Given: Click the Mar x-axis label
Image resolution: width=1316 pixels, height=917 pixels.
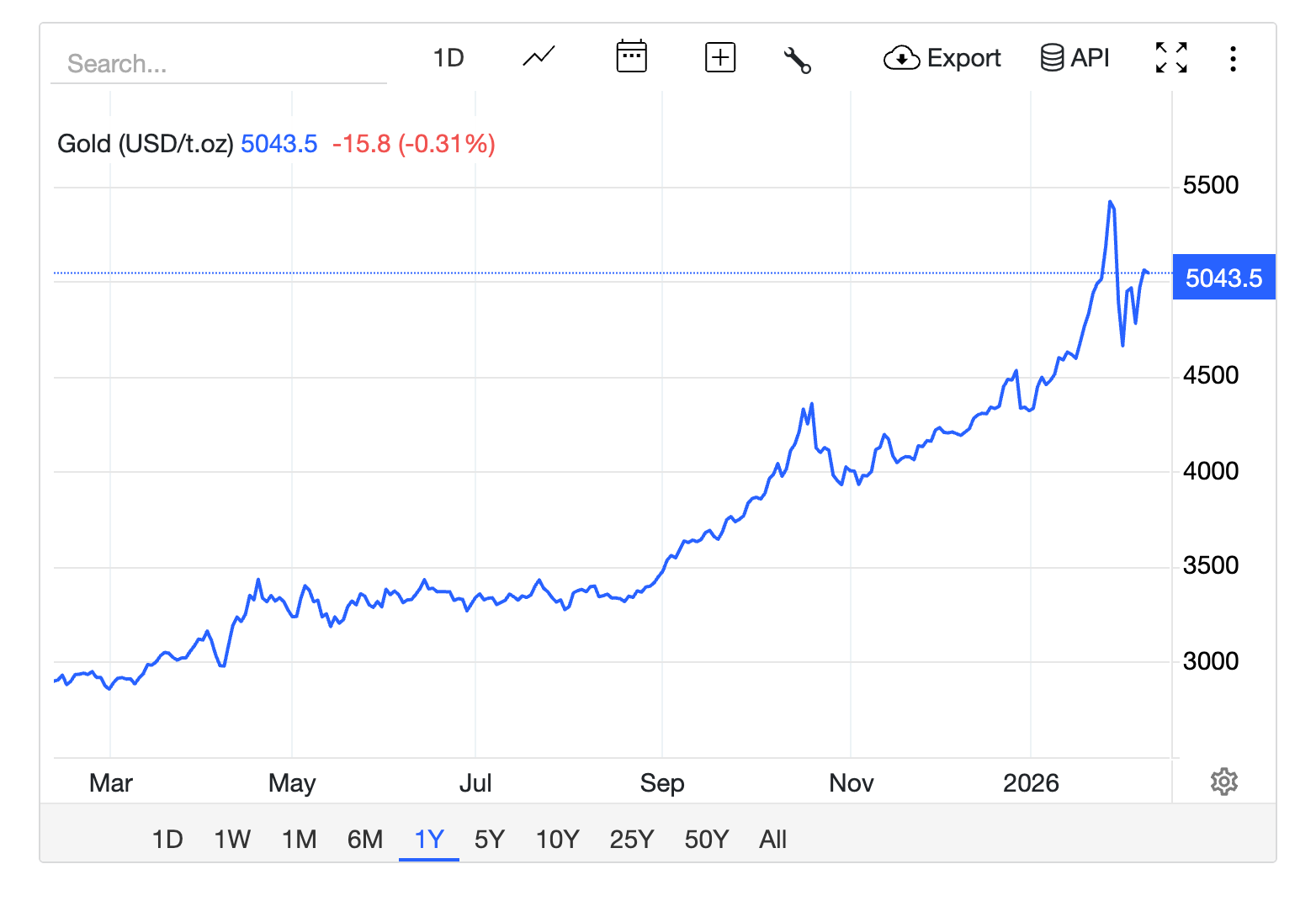Looking at the screenshot, I should (111, 783).
